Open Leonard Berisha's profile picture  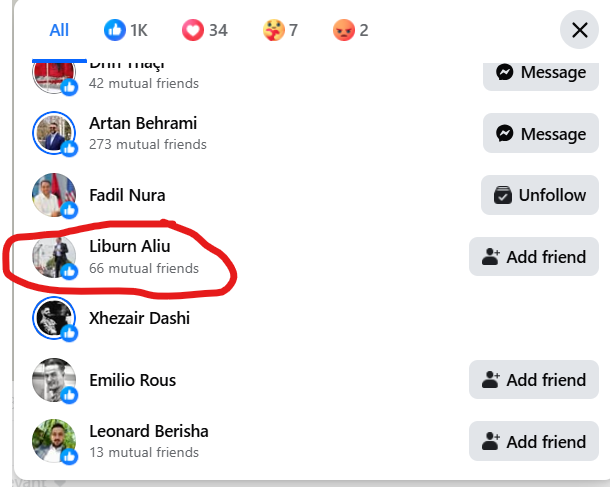54,441
